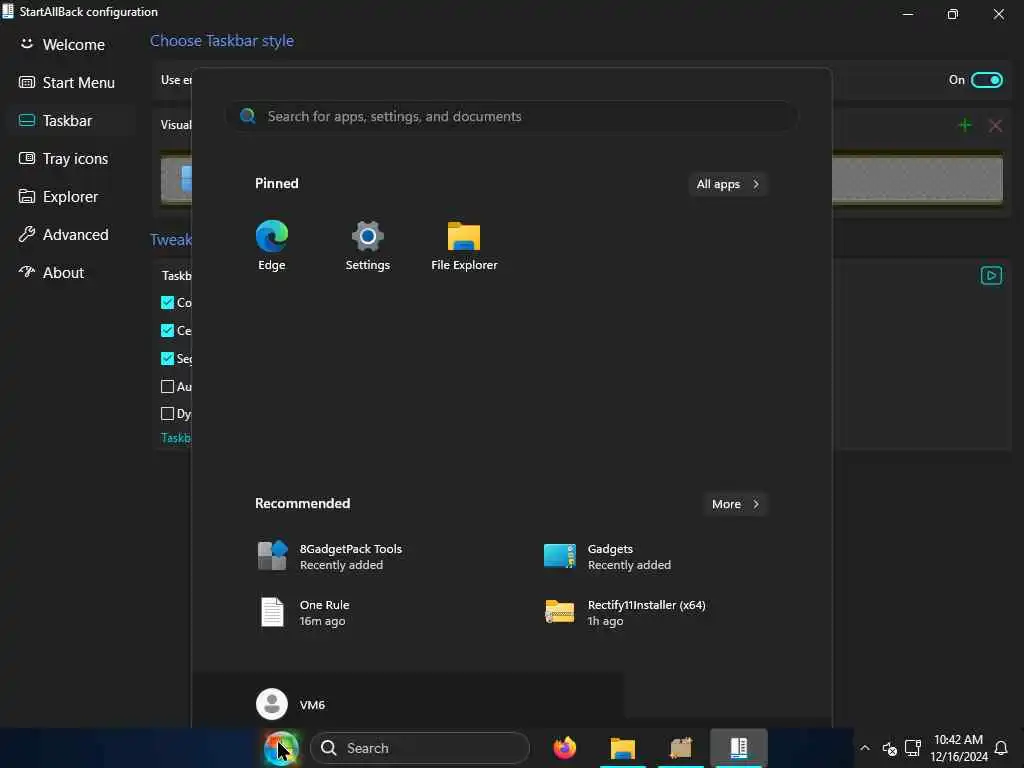Open pinned File Explorer
Viewport: 1024px width, 768px height.
pos(464,246)
